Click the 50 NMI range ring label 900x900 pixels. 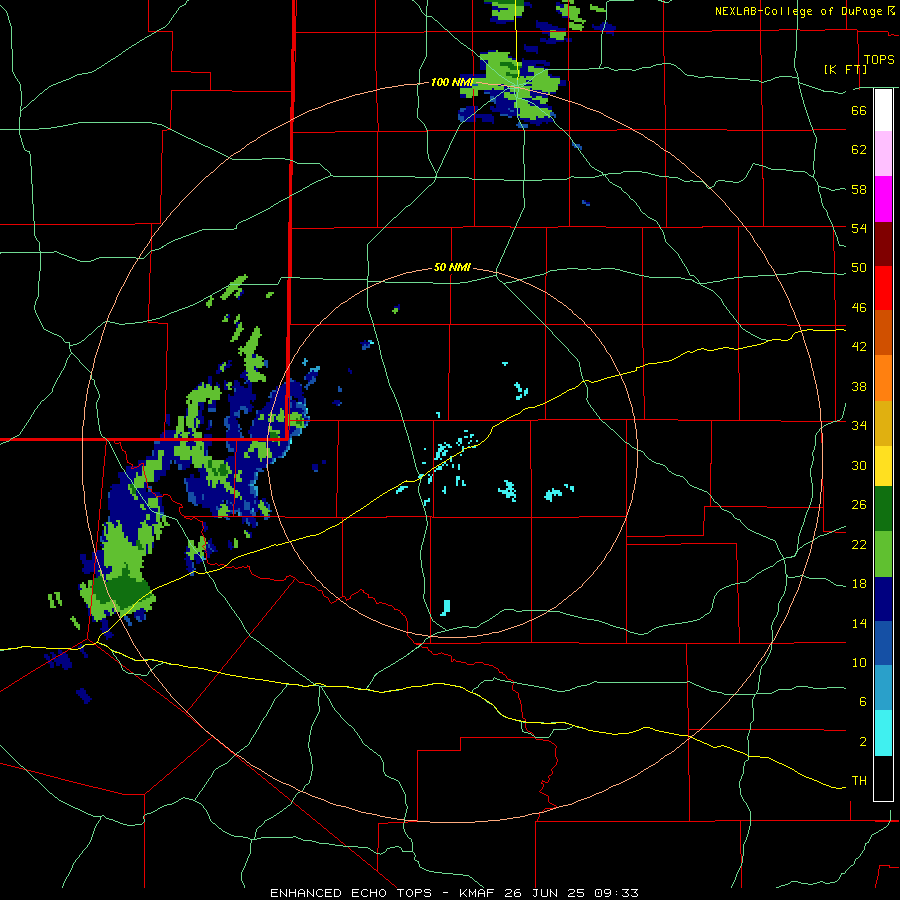click(x=452, y=267)
